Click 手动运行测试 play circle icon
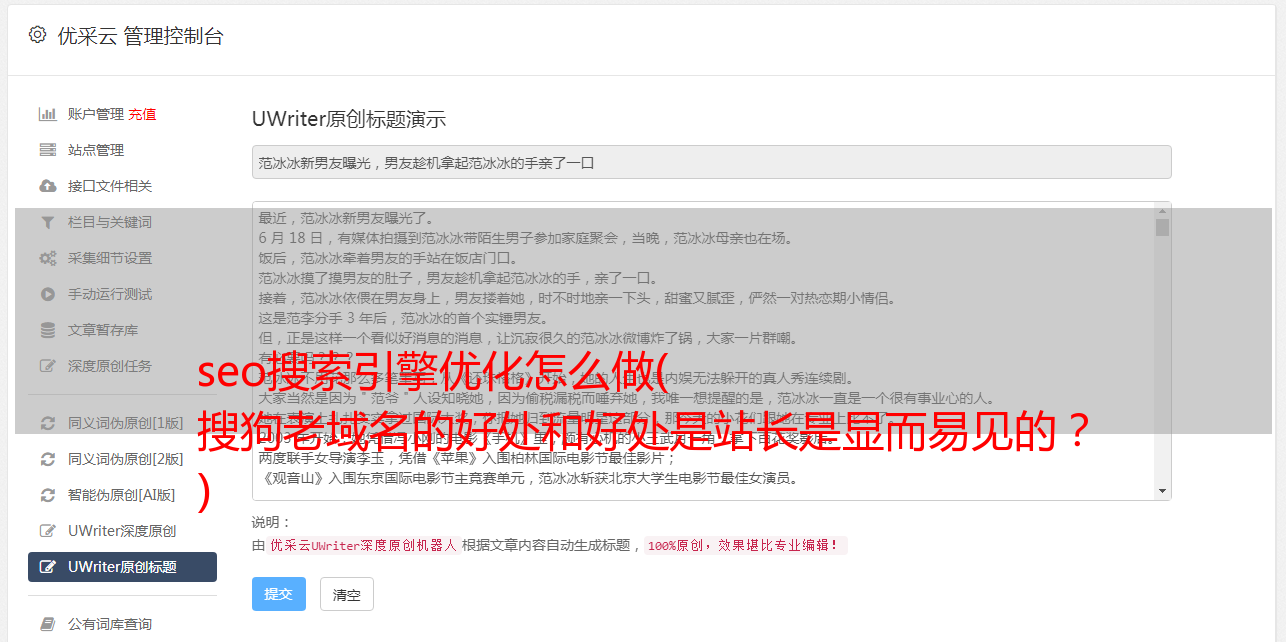This screenshot has width=1286, height=642. point(47,294)
